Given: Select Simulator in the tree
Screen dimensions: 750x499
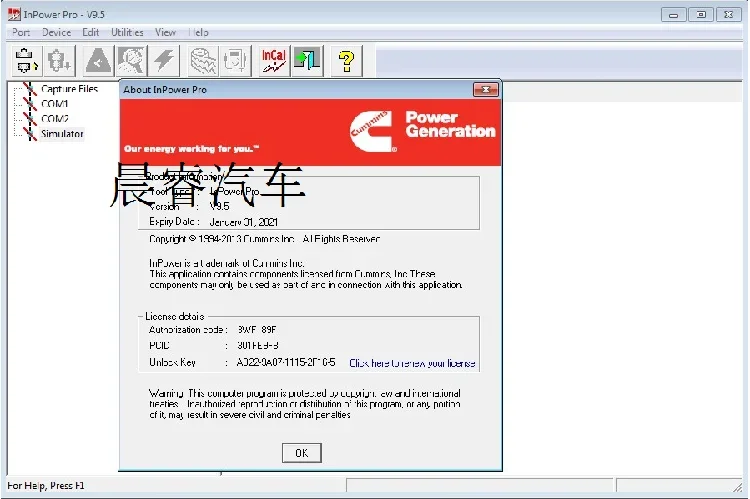Looking at the screenshot, I should tap(62, 134).
